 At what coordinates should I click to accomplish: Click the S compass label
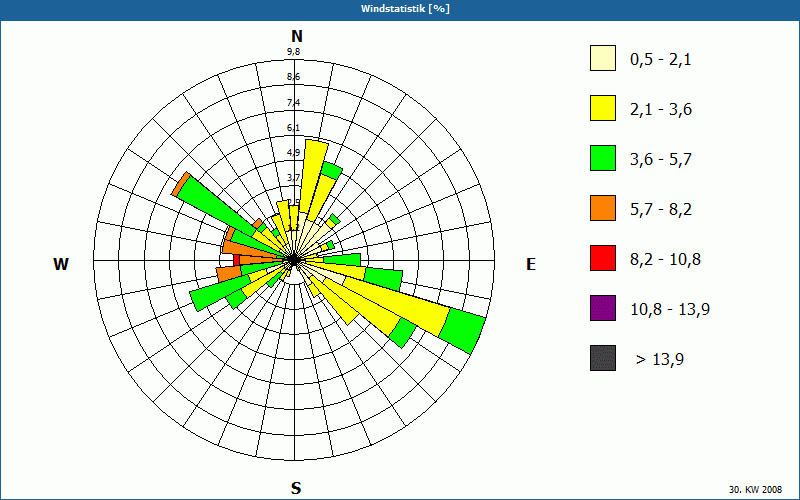(296, 488)
